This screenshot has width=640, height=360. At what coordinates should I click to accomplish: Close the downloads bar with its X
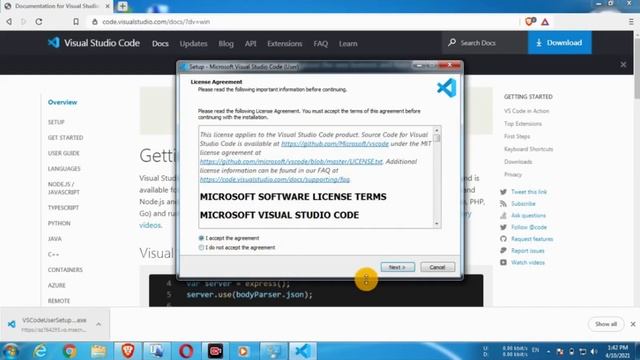tap(633, 324)
